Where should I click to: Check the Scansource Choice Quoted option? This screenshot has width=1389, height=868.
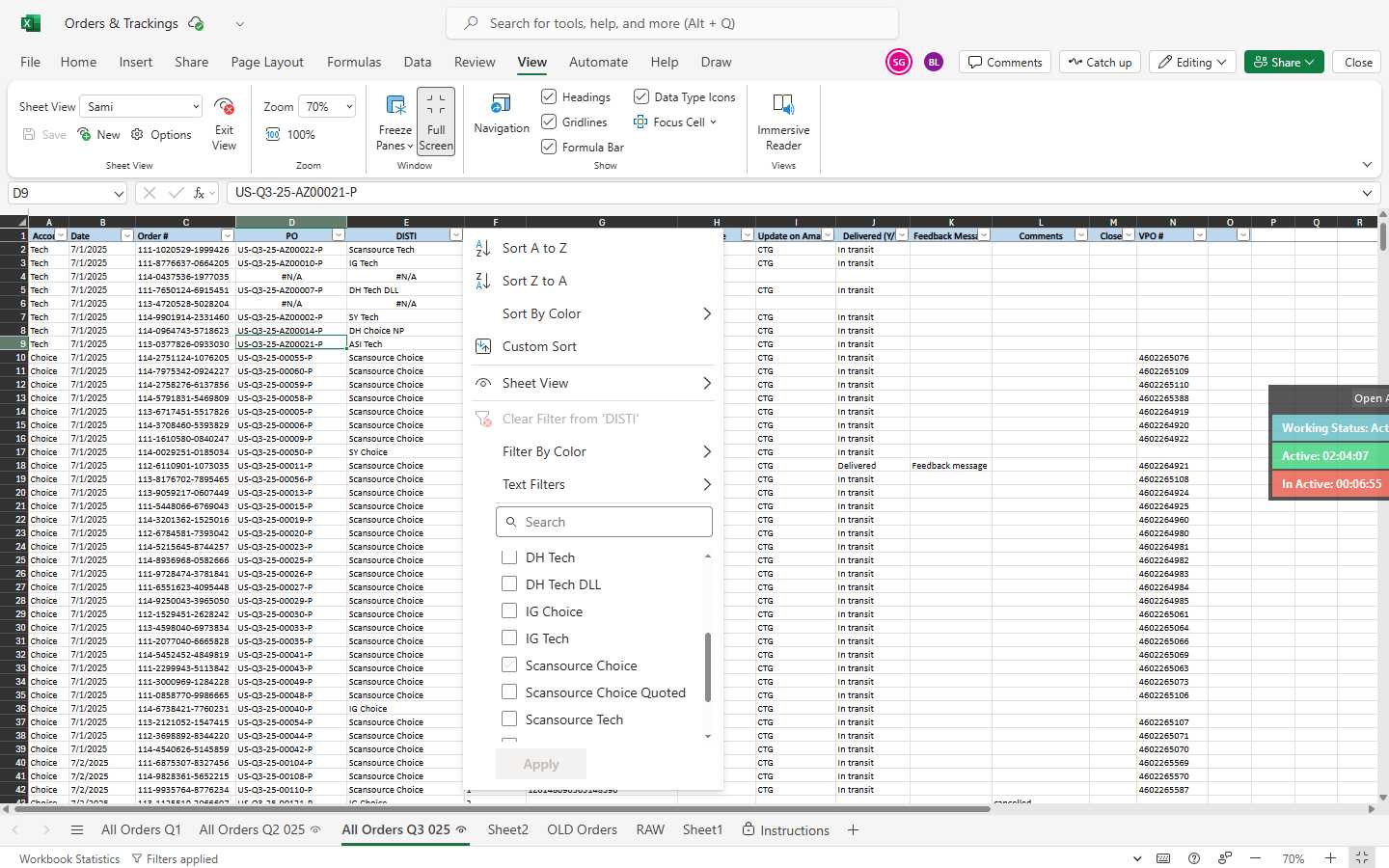click(509, 692)
